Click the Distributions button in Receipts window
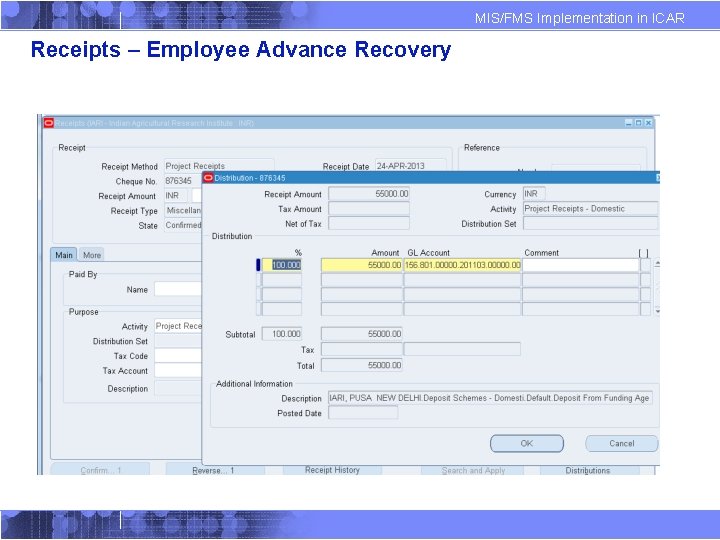The height and width of the screenshot is (540, 720). tap(590, 470)
